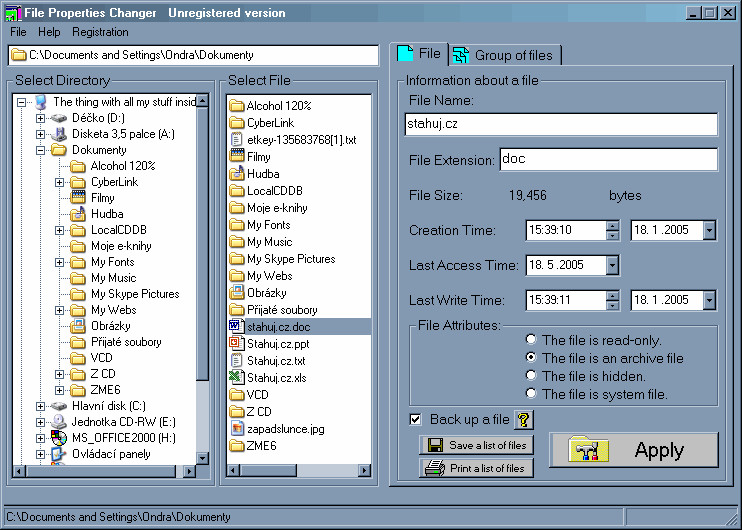Screen dimensions: 742x530
Task: Switch to the Group of files tab
Action: tap(504, 55)
